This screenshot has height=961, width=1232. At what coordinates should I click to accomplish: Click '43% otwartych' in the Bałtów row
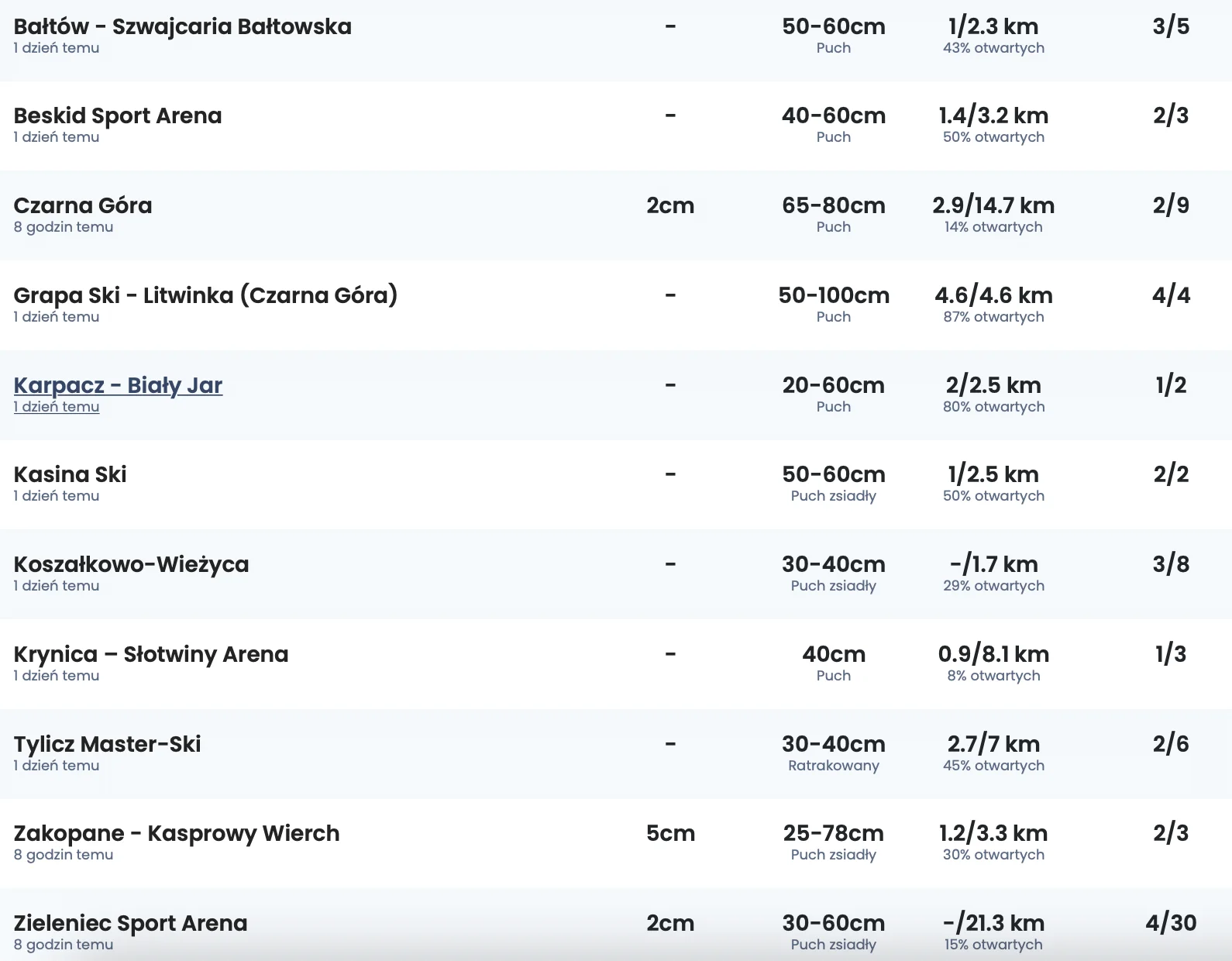(x=993, y=48)
